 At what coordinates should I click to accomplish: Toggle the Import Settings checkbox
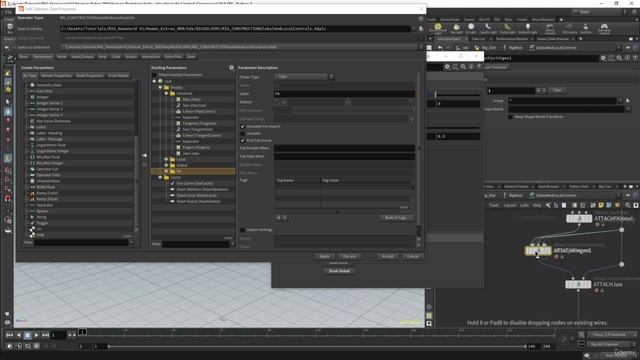pos(242,230)
